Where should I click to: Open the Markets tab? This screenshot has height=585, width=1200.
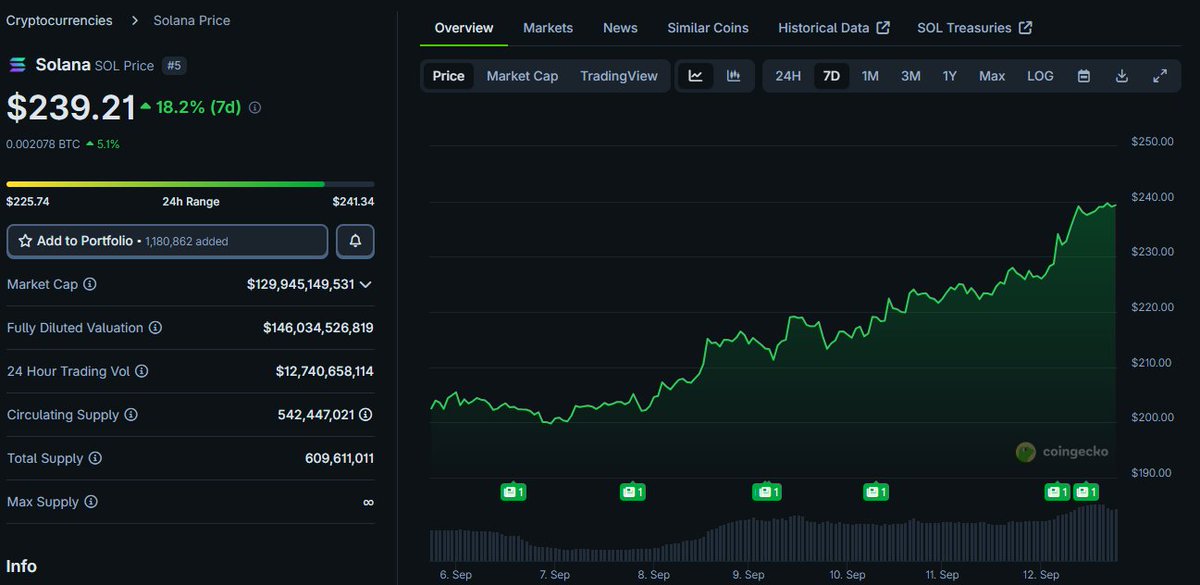[x=548, y=28]
